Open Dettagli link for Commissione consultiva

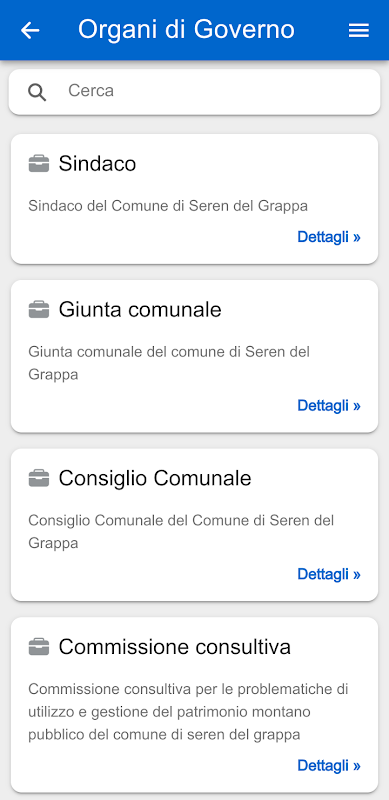click(x=329, y=765)
